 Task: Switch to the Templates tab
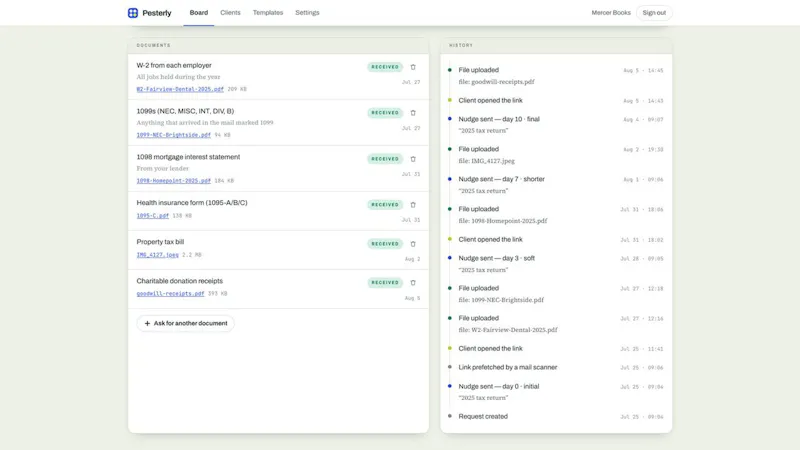268,13
